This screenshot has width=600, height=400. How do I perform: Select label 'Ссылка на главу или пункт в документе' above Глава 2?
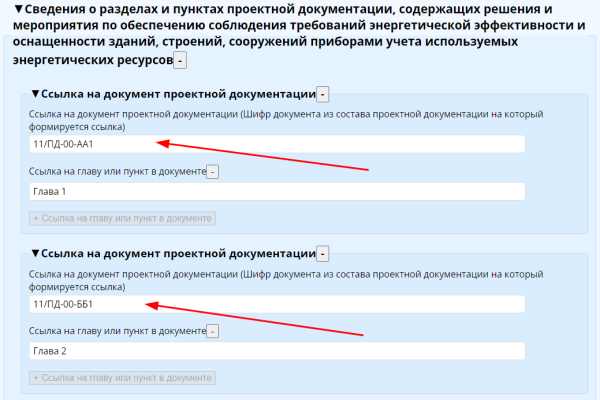pos(117,331)
